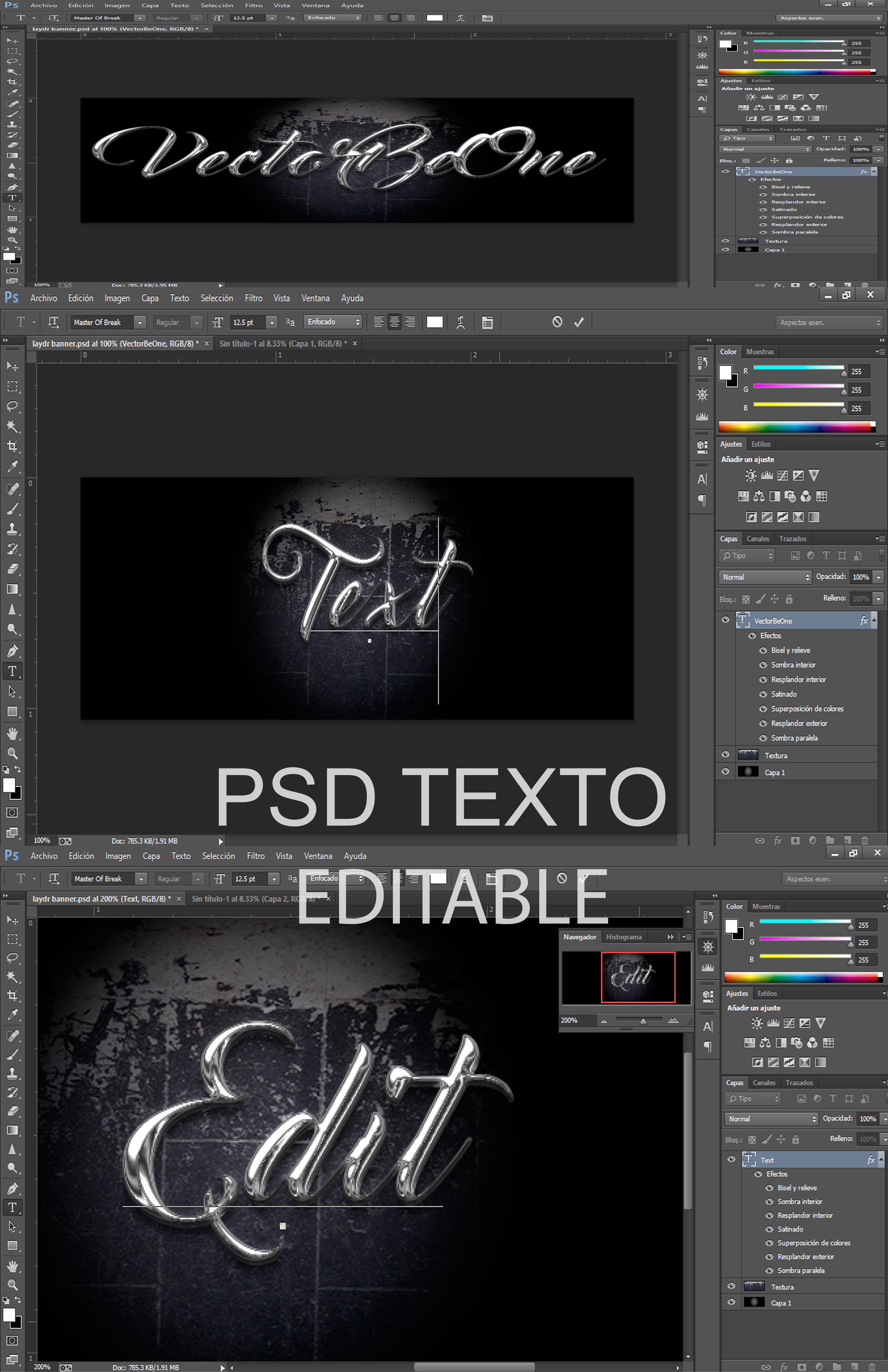
Task: Hide the Textura layer in Text-artwork window
Action: 725,755
